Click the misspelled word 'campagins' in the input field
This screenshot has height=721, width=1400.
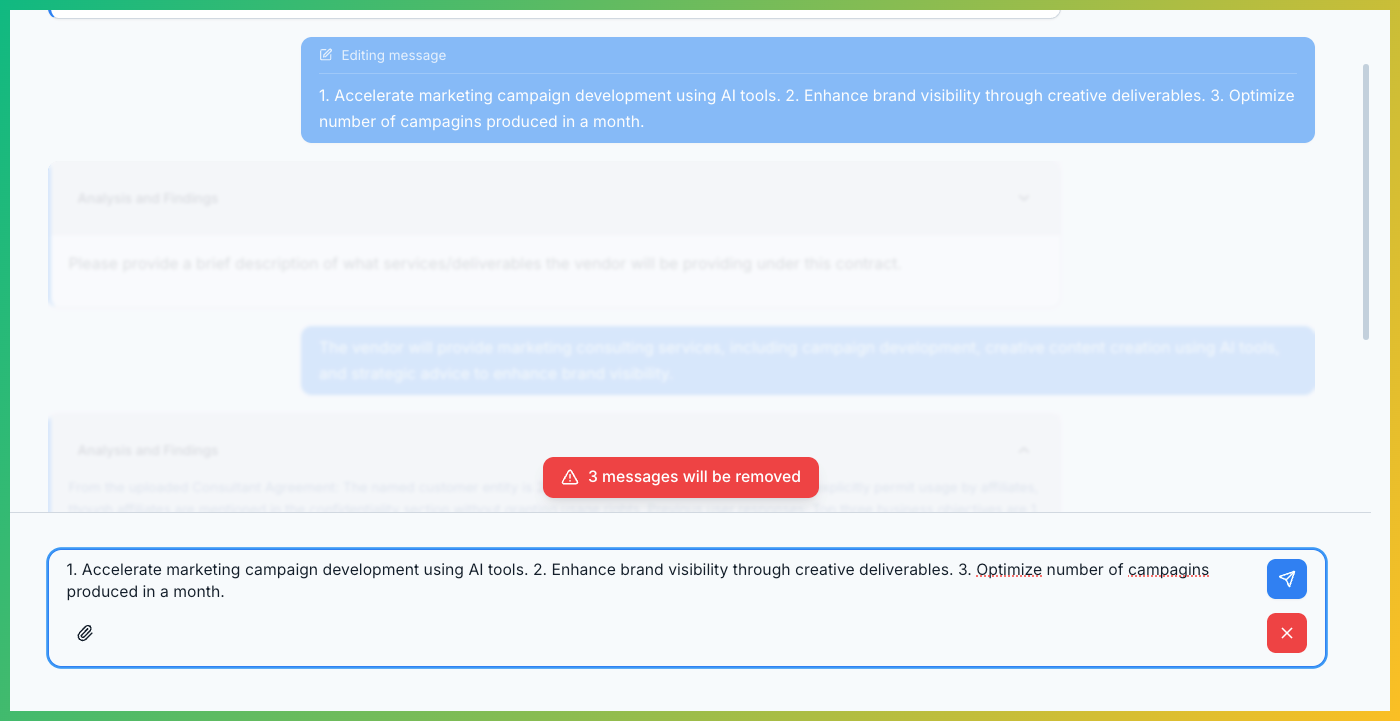click(1168, 570)
